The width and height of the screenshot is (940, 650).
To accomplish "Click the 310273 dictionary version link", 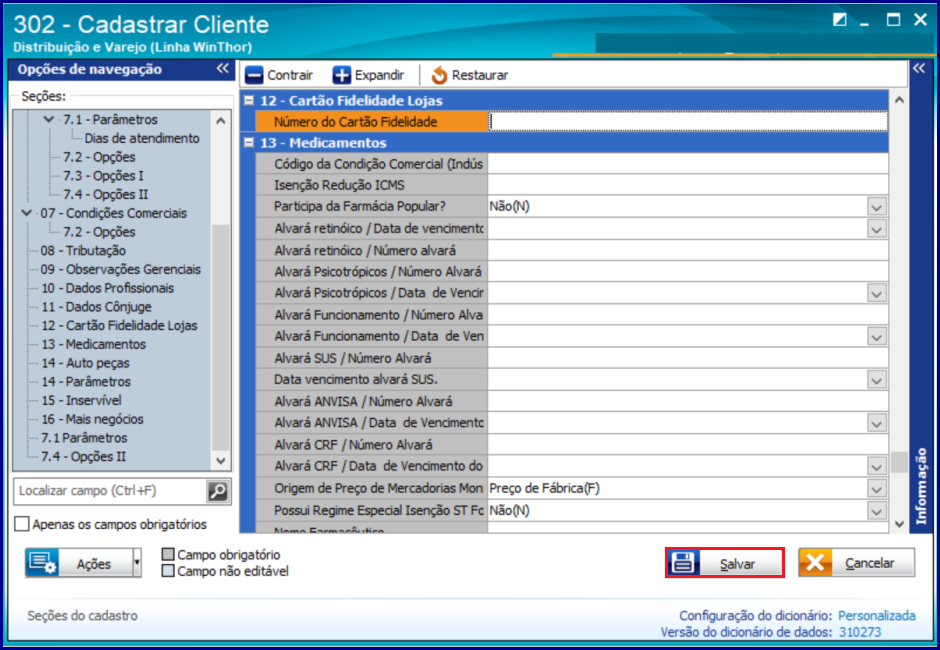I will pyautogui.click(x=860, y=632).
